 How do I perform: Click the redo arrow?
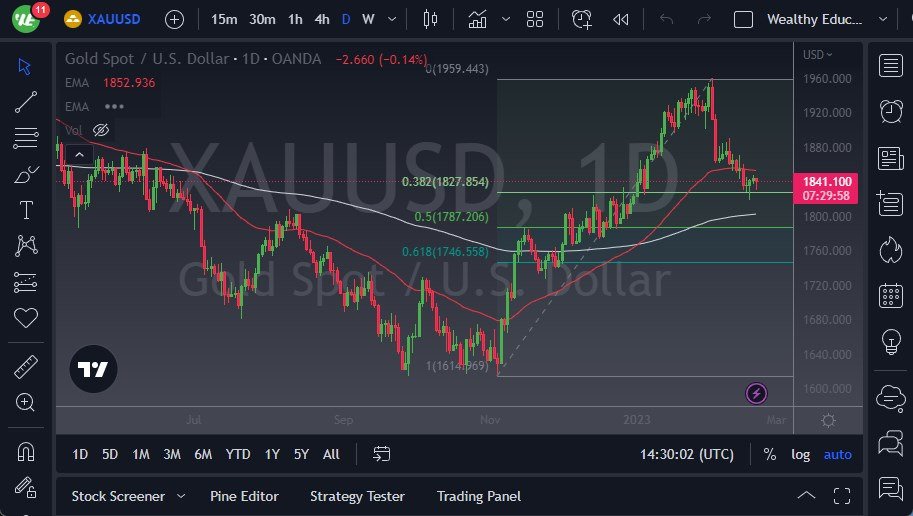click(704, 19)
